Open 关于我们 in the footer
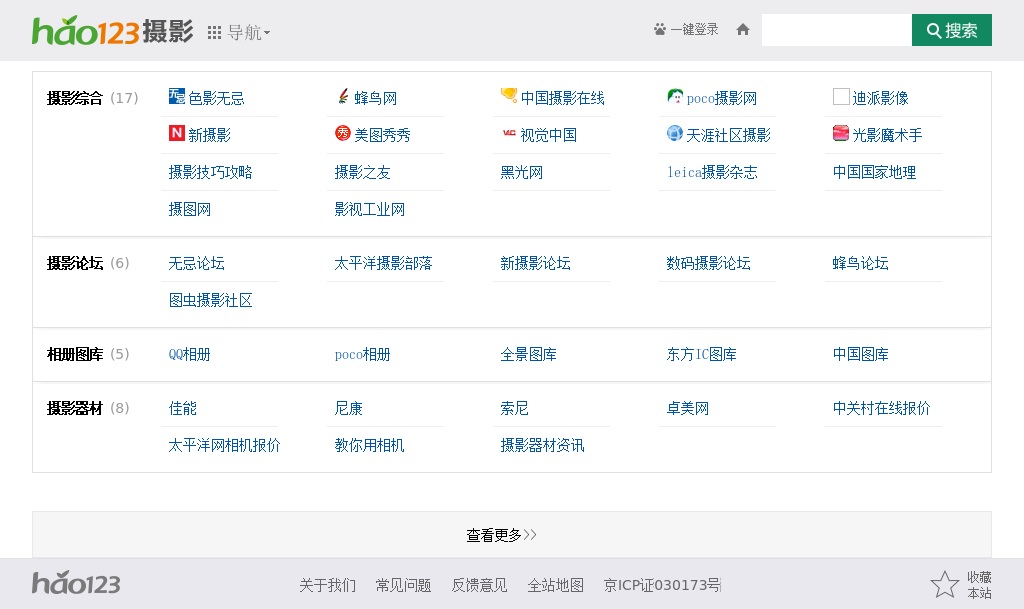Image resolution: width=1024 pixels, height=609 pixels. coord(327,585)
